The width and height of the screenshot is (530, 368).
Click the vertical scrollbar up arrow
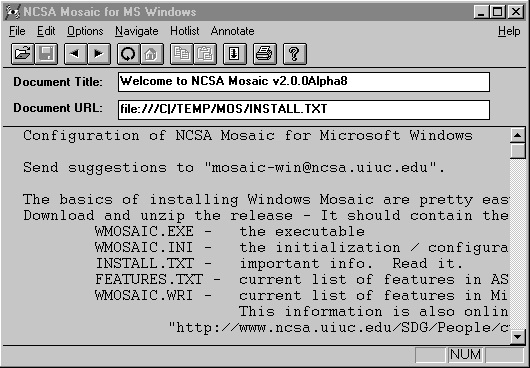click(517, 136)
